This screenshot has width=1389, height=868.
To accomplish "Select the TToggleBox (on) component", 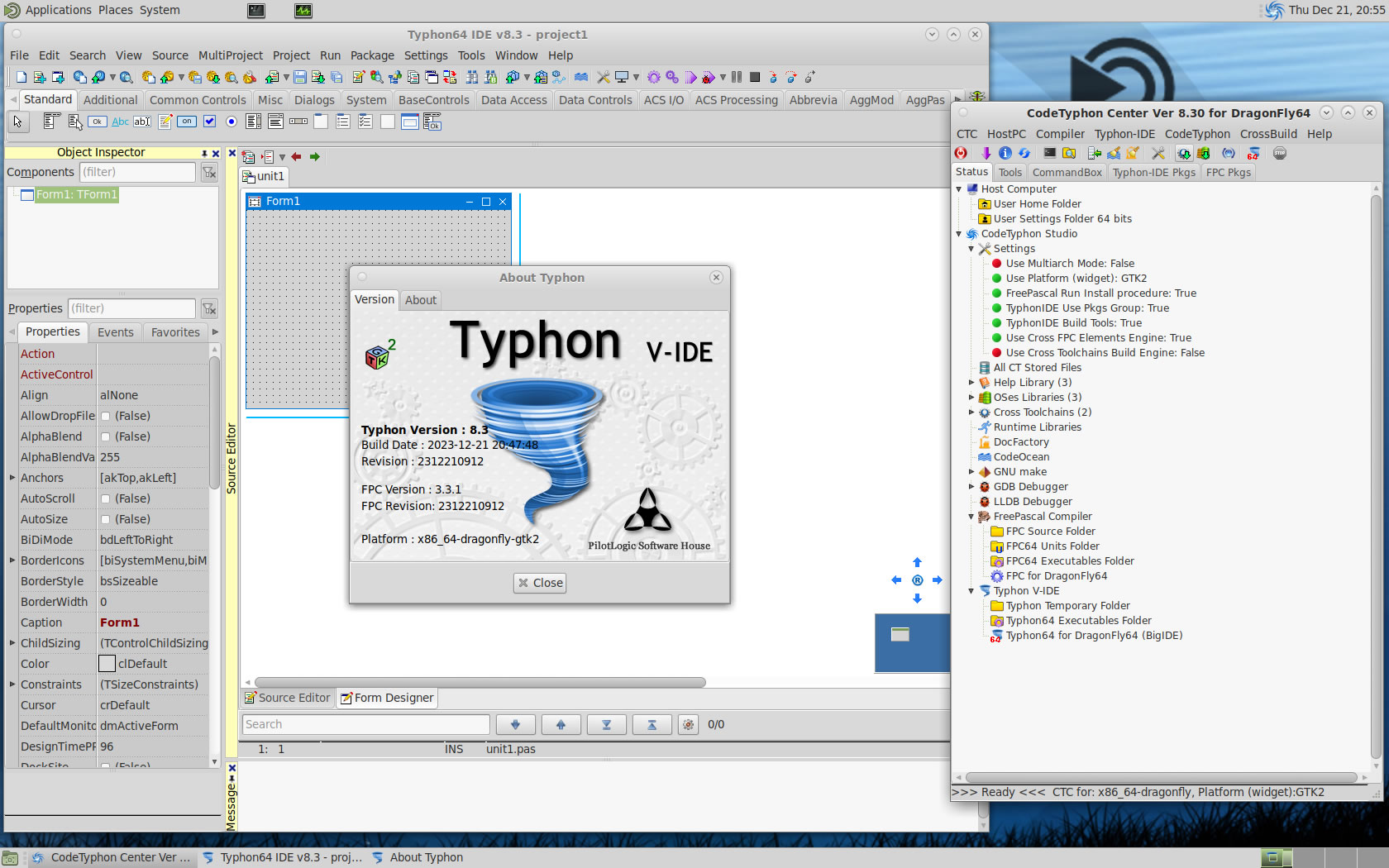I will click(187, 122).
